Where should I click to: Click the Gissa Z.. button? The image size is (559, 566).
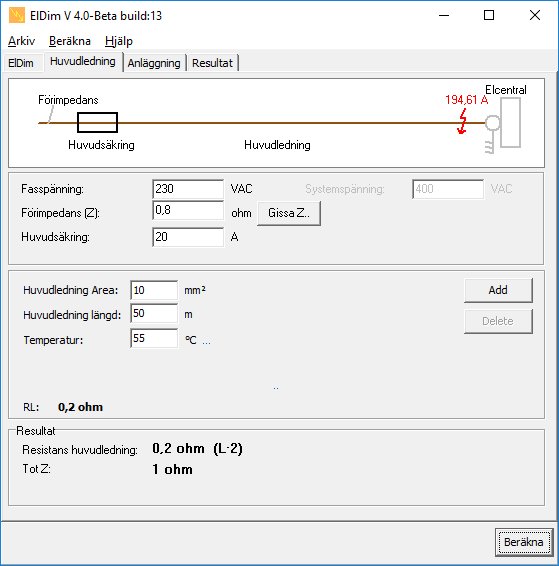click(x=289, y=213)
